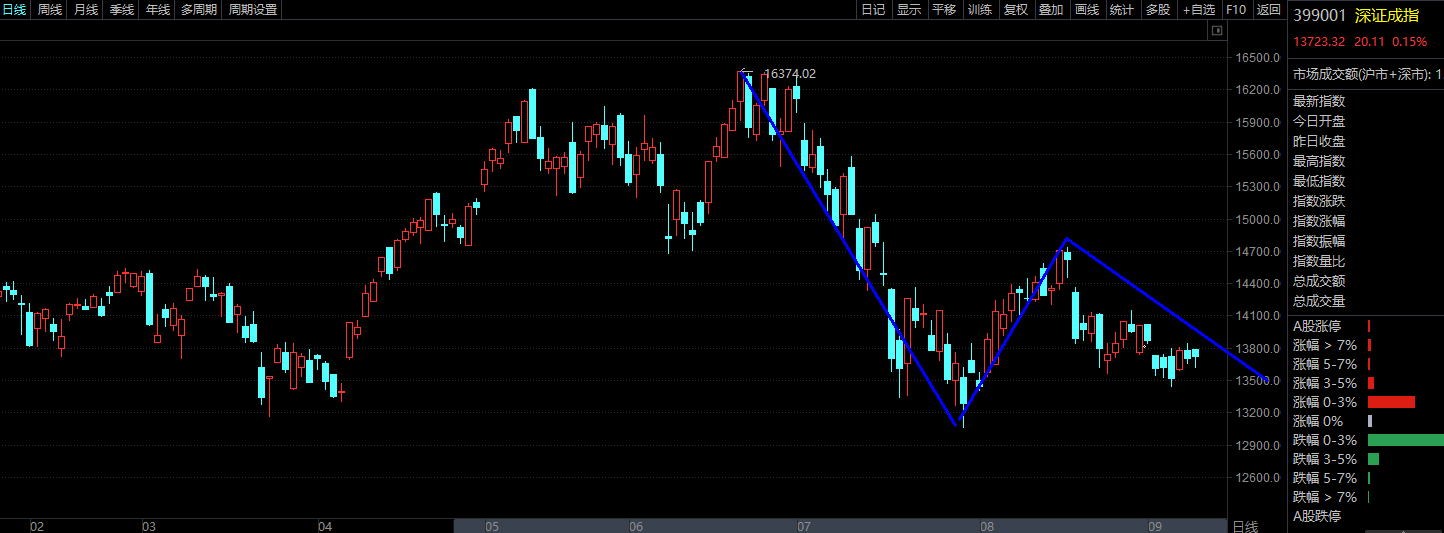Click the 16500.0 price axis label
The image size is (1444, 533).
pyautogui.click(x=1260, y=58)
